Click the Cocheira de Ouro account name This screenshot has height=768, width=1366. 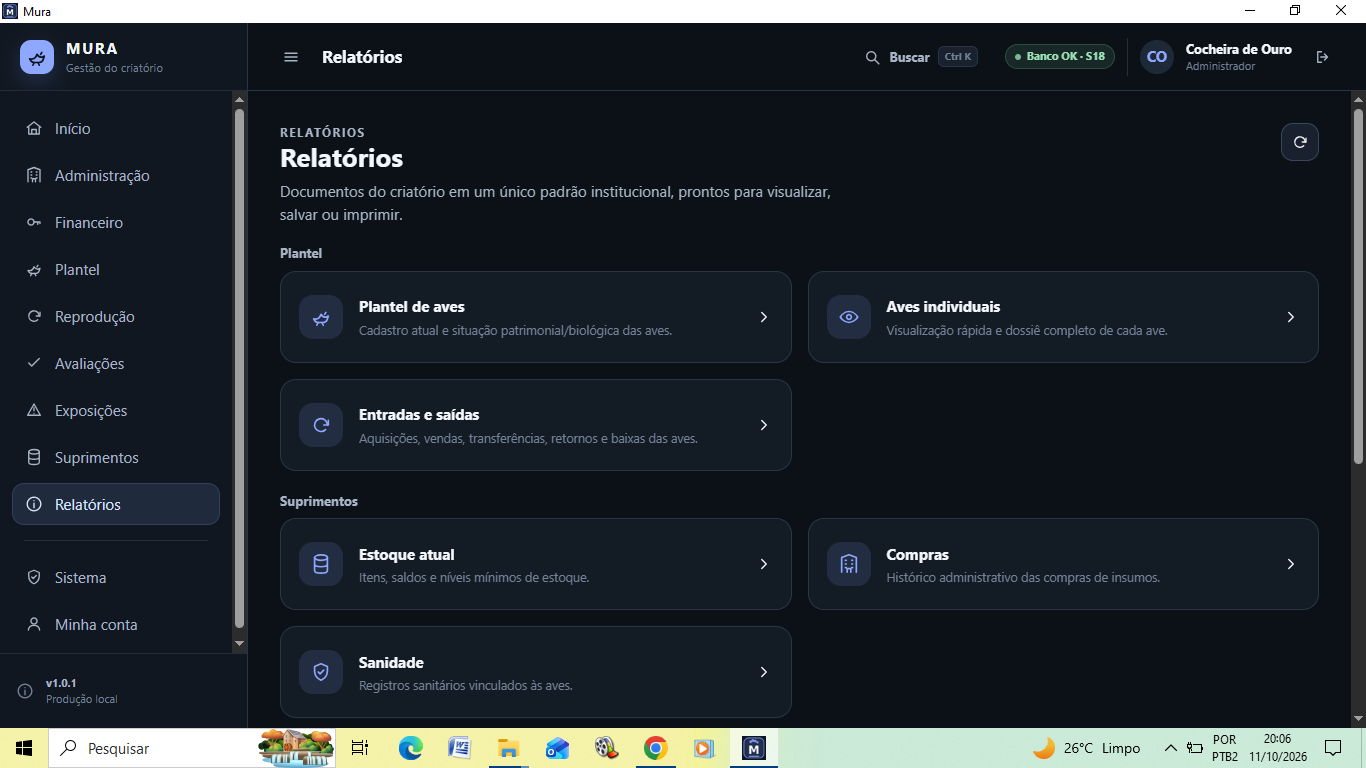pyautogui.click(x=1238, y=49)
